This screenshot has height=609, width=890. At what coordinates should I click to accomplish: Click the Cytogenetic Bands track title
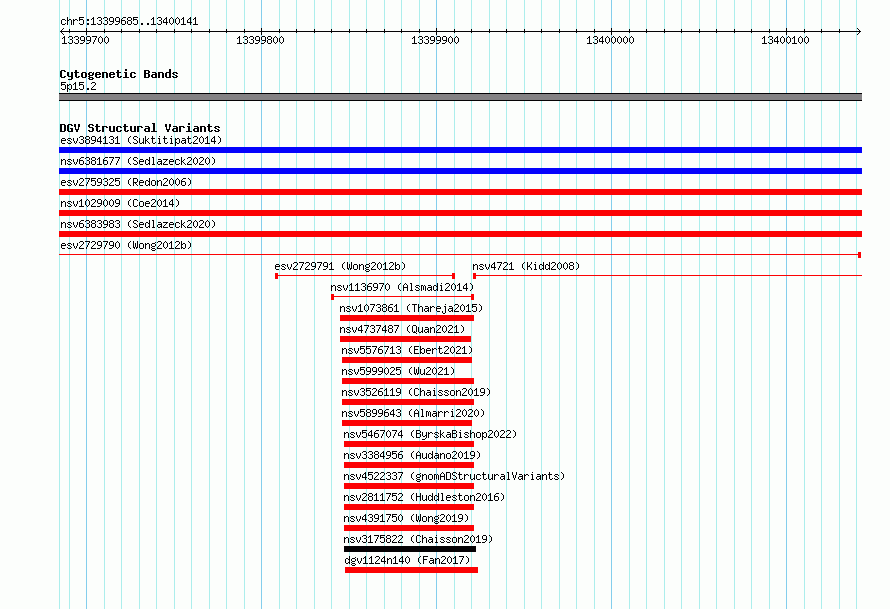point(119,74)
